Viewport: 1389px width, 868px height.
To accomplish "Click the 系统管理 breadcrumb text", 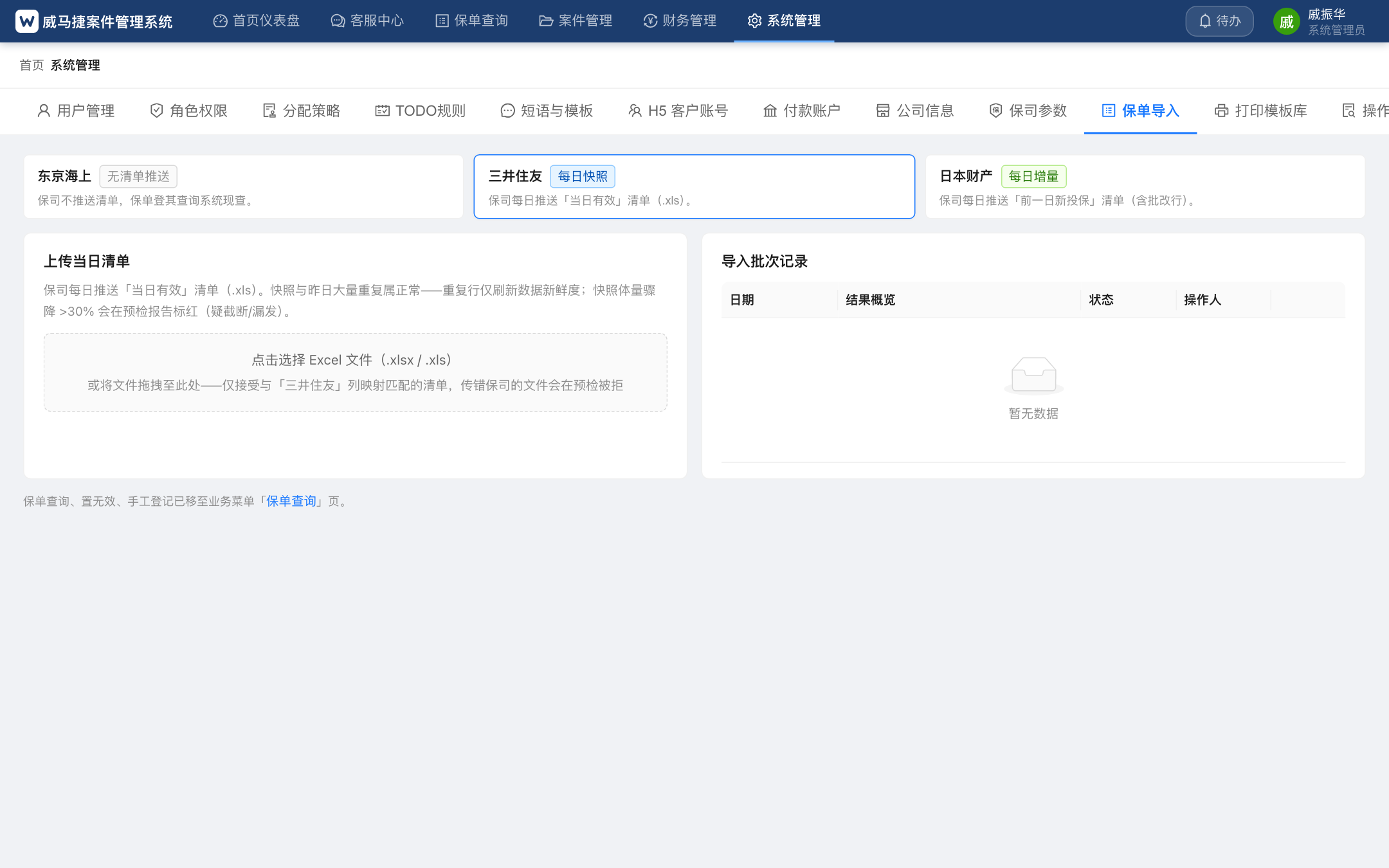I will [75, 65].
